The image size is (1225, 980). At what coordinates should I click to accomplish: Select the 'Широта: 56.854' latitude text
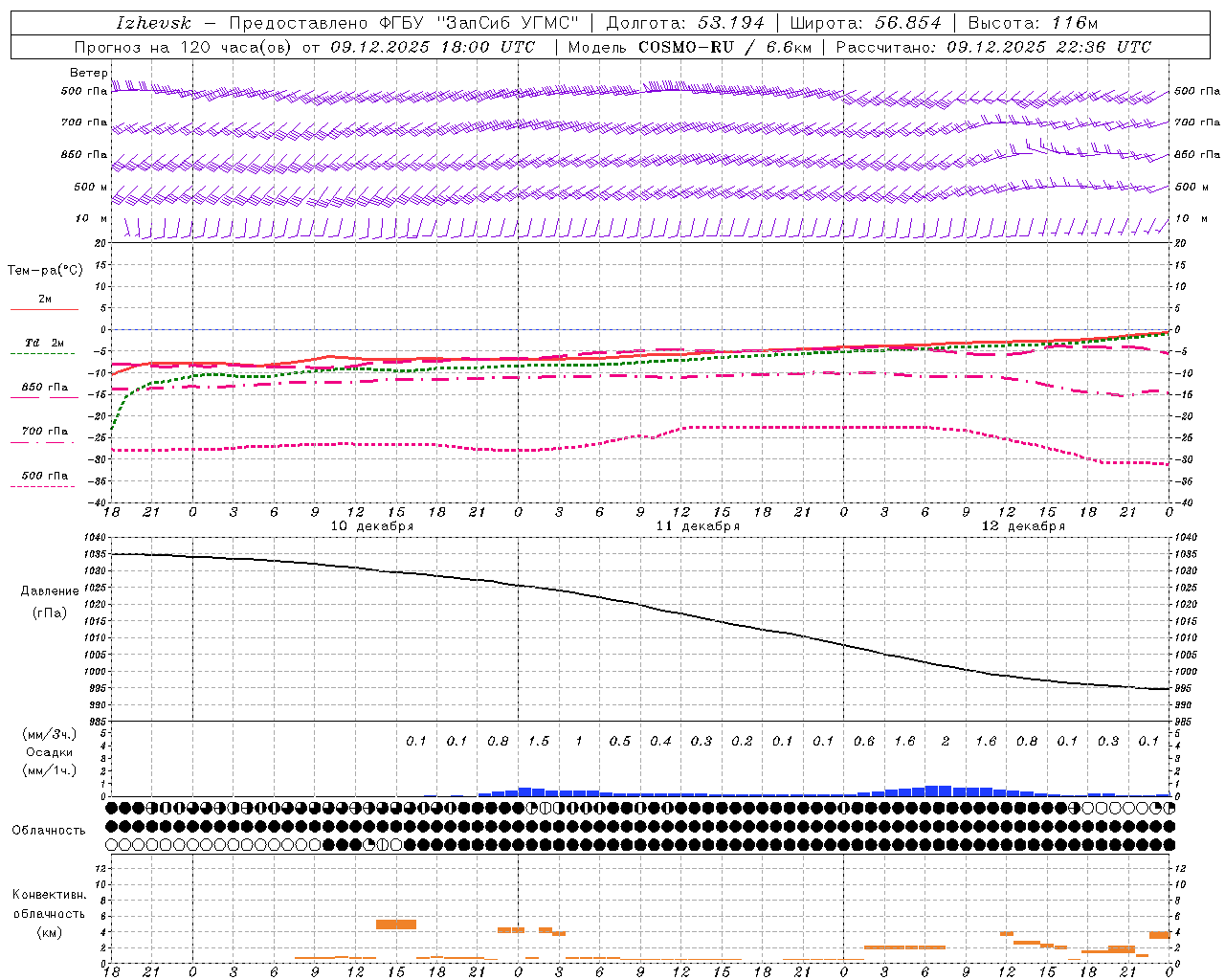[865, 23]
